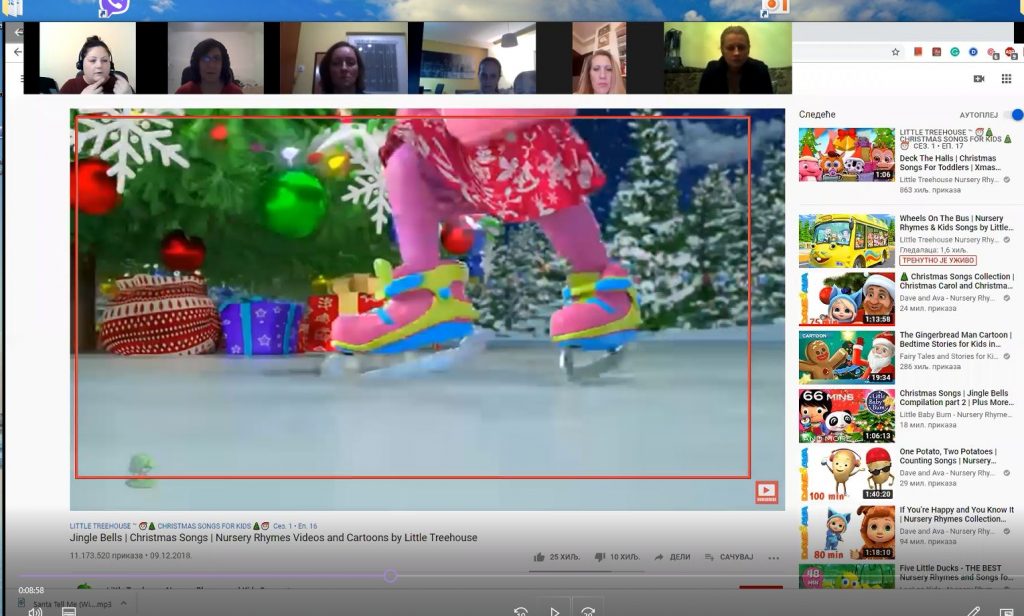
Task: Click the ДЕЛИ share button
Action: click(x=672, y=557)
